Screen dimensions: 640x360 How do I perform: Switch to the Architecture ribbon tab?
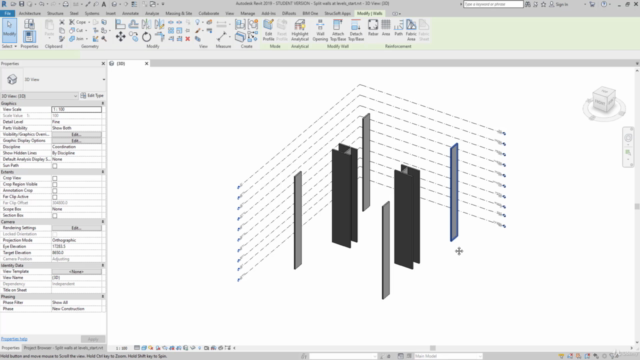(30, 13)
